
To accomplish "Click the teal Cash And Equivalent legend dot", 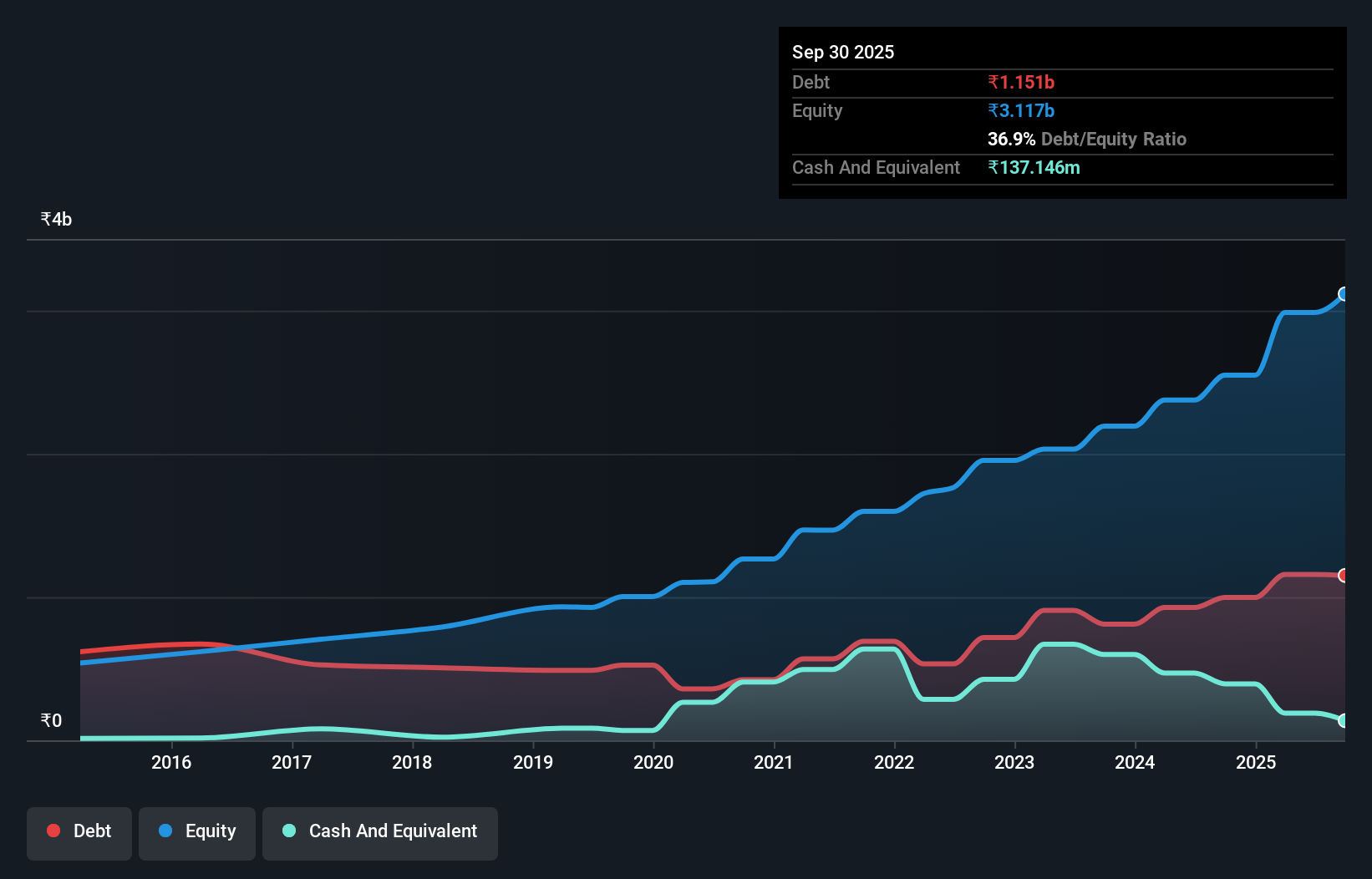I will [x=288, y=831].
